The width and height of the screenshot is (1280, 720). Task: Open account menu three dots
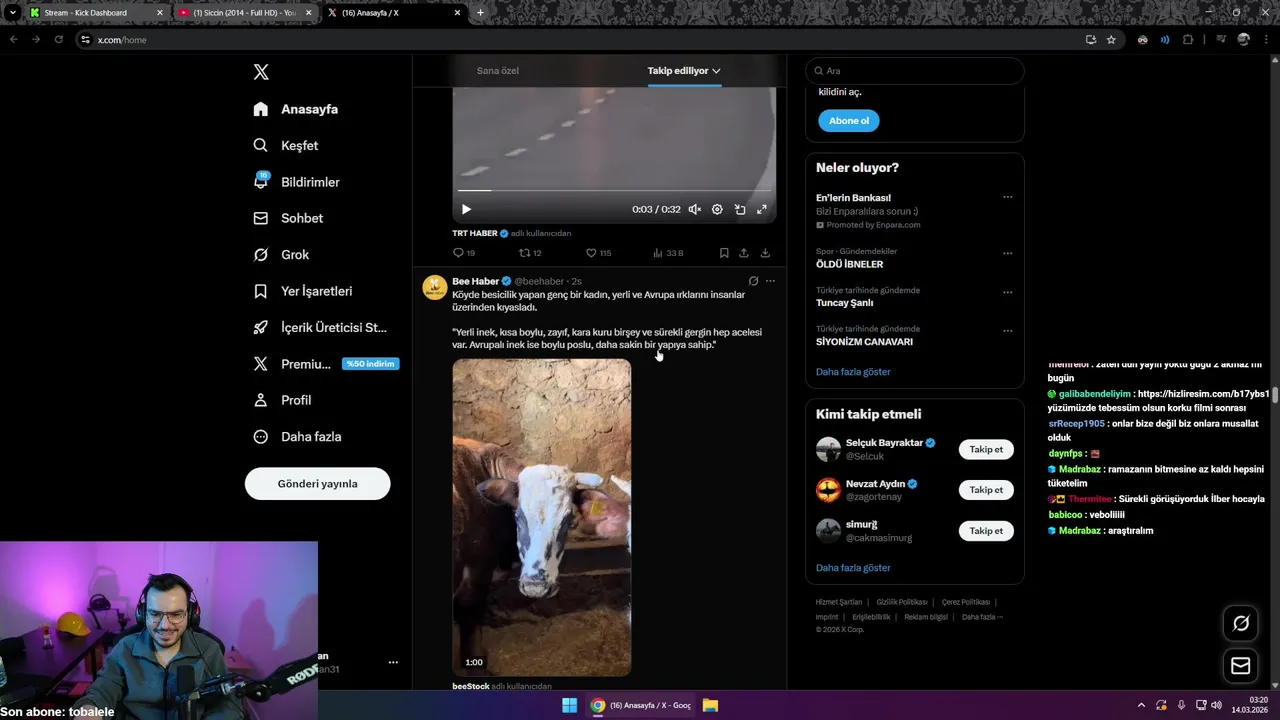click(393, 662)
